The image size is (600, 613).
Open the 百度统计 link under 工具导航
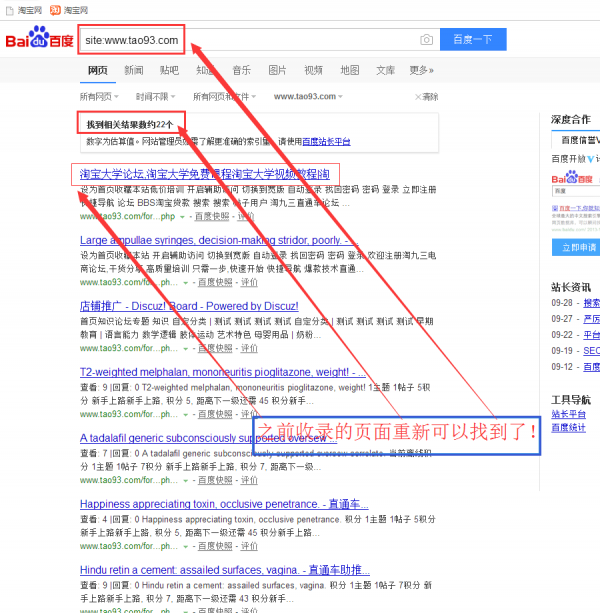(568, 428)
